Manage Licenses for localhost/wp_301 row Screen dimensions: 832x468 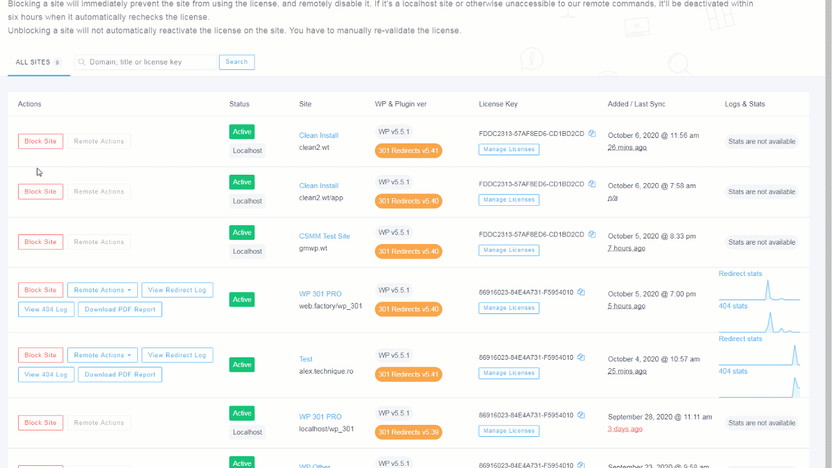(509, 431)
